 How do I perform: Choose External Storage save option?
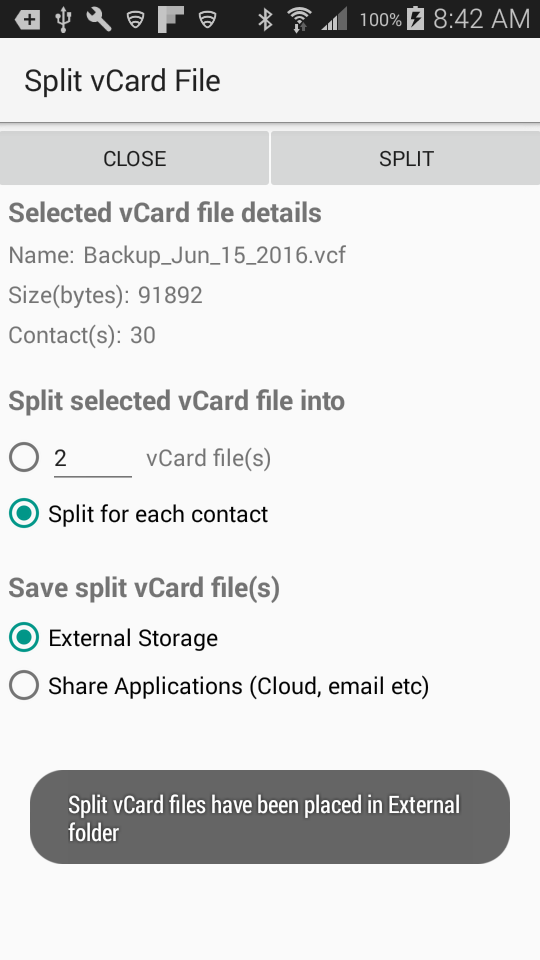pyautogui.click(x=113, y=638)
